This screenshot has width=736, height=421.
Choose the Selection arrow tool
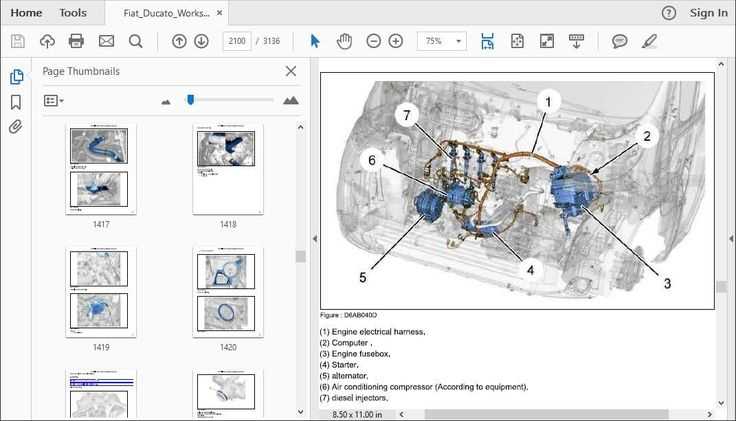click(x=315, y=41)
